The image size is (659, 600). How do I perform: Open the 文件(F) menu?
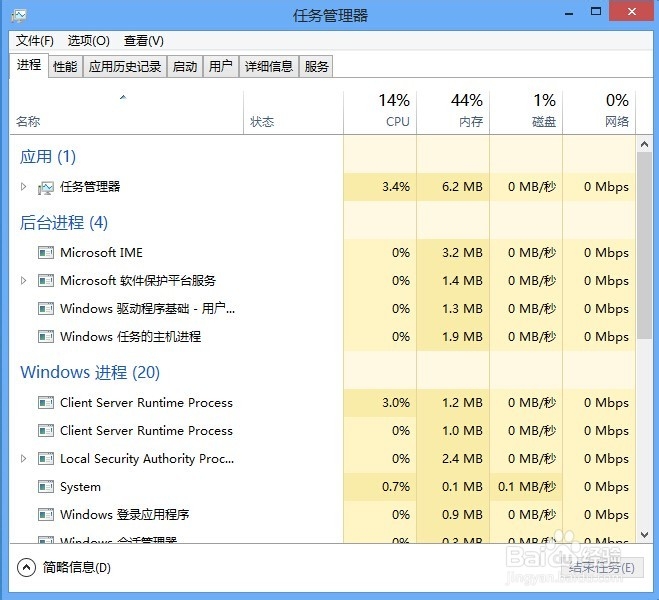[x=35, y=41]
